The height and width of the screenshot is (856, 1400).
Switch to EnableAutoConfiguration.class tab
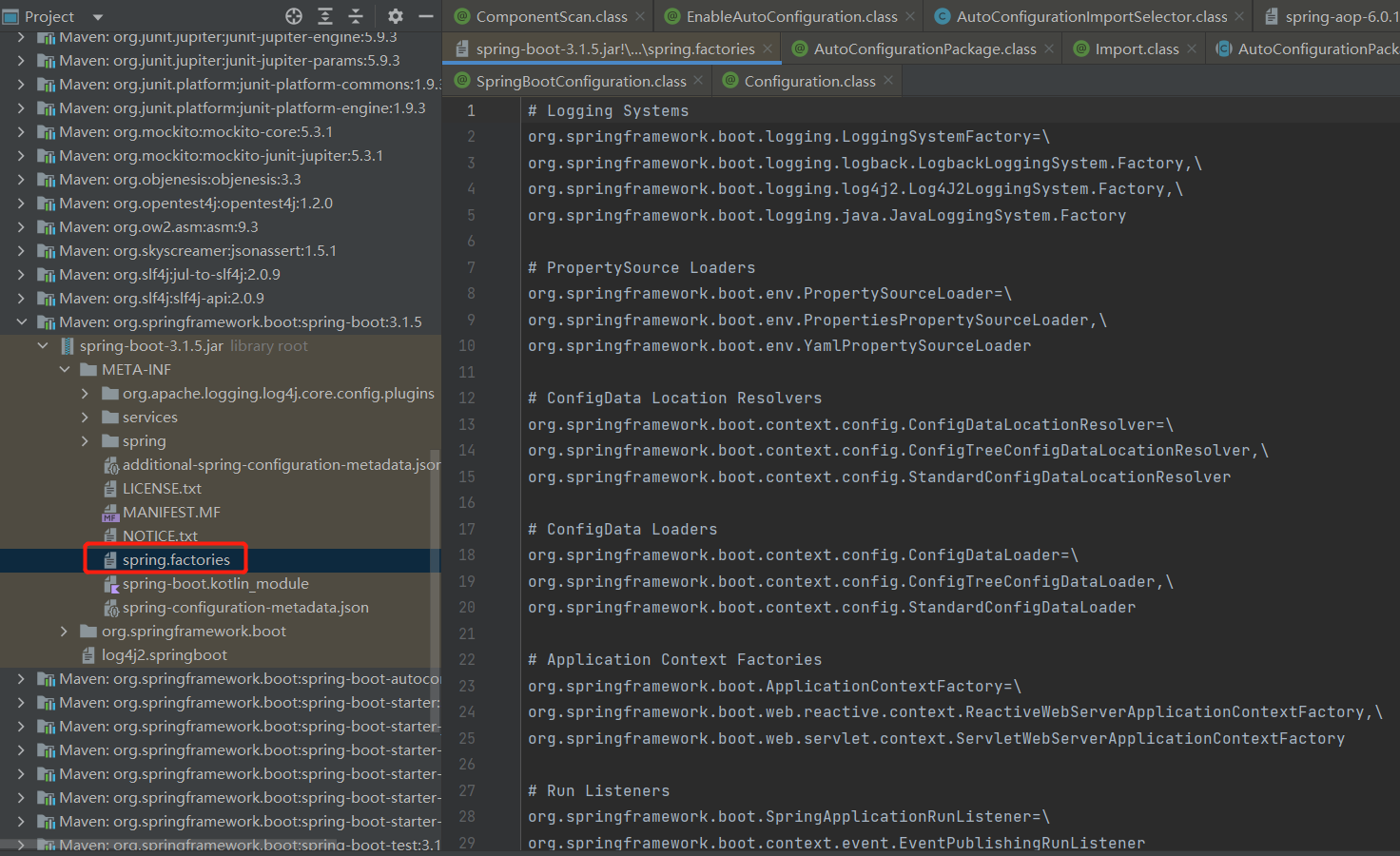(x=791, y=16)
